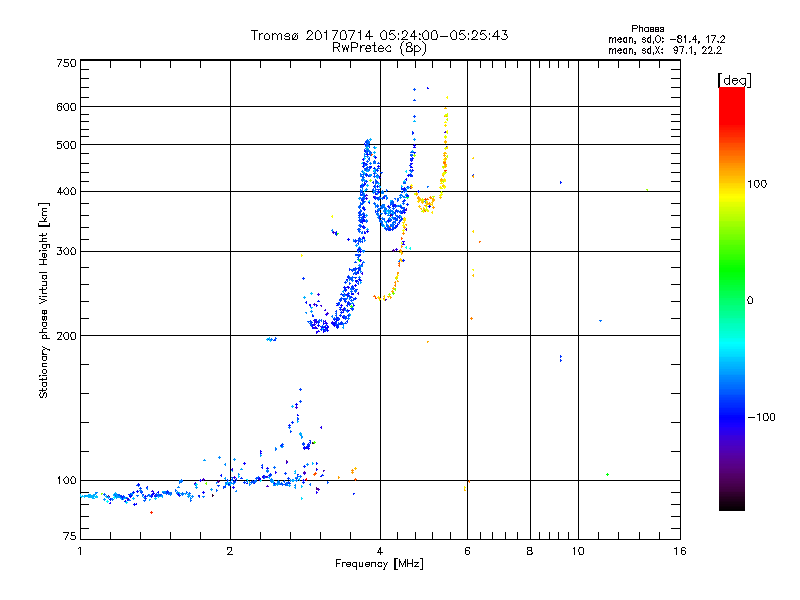Click the x-axis tick label '4'
The height and width of the screenshot is (600, 800).
(380, 551)
